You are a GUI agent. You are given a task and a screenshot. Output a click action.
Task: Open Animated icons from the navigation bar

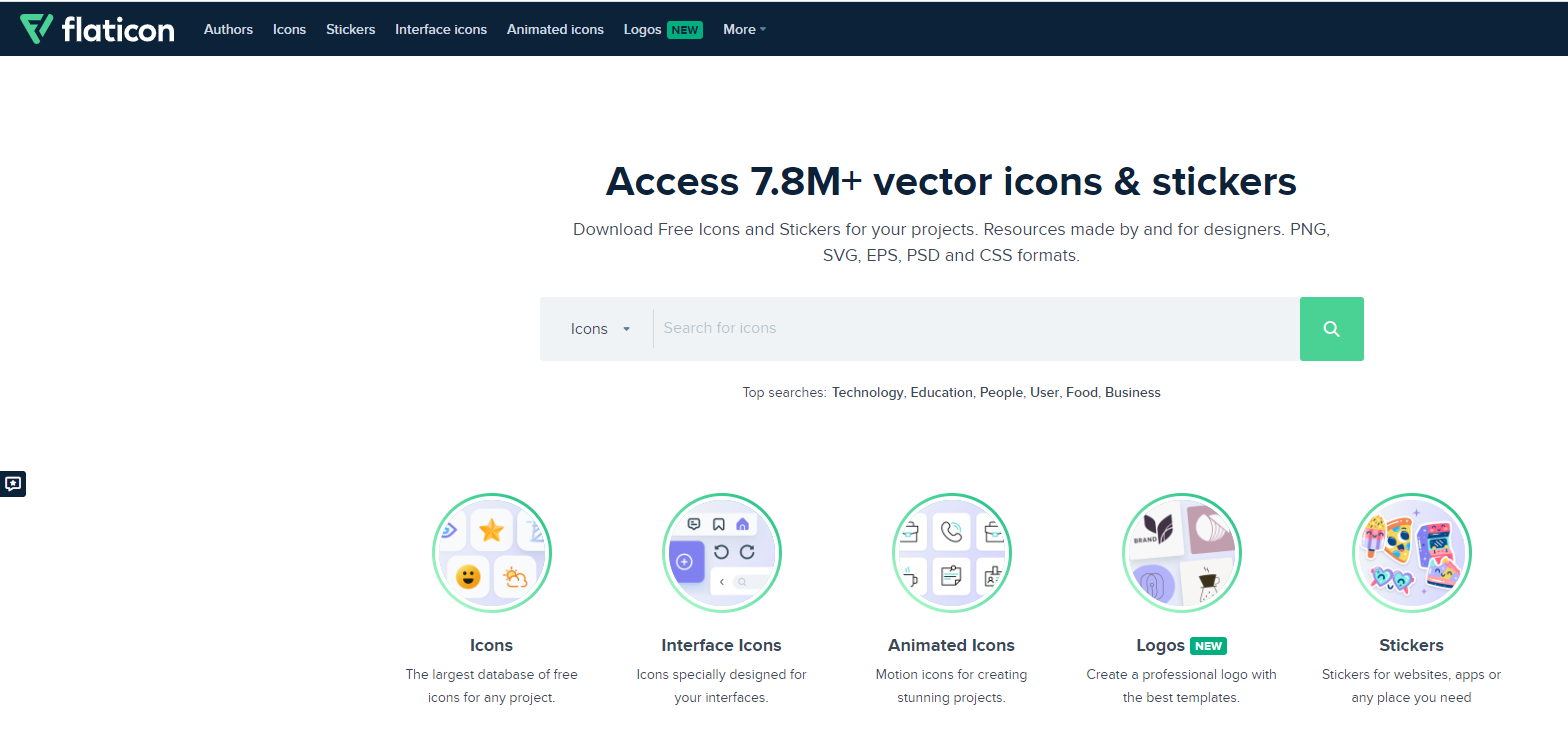(x=555, y=30)
